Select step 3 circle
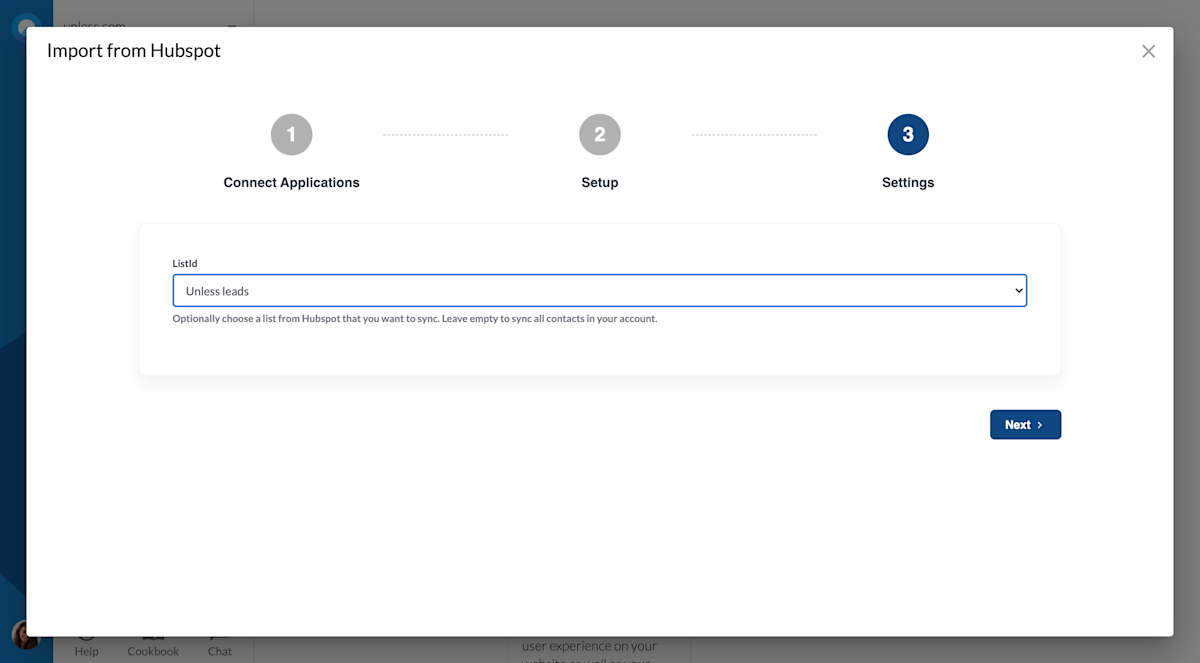This screenshot has width=1200, height=663. [x=908, y=134]
